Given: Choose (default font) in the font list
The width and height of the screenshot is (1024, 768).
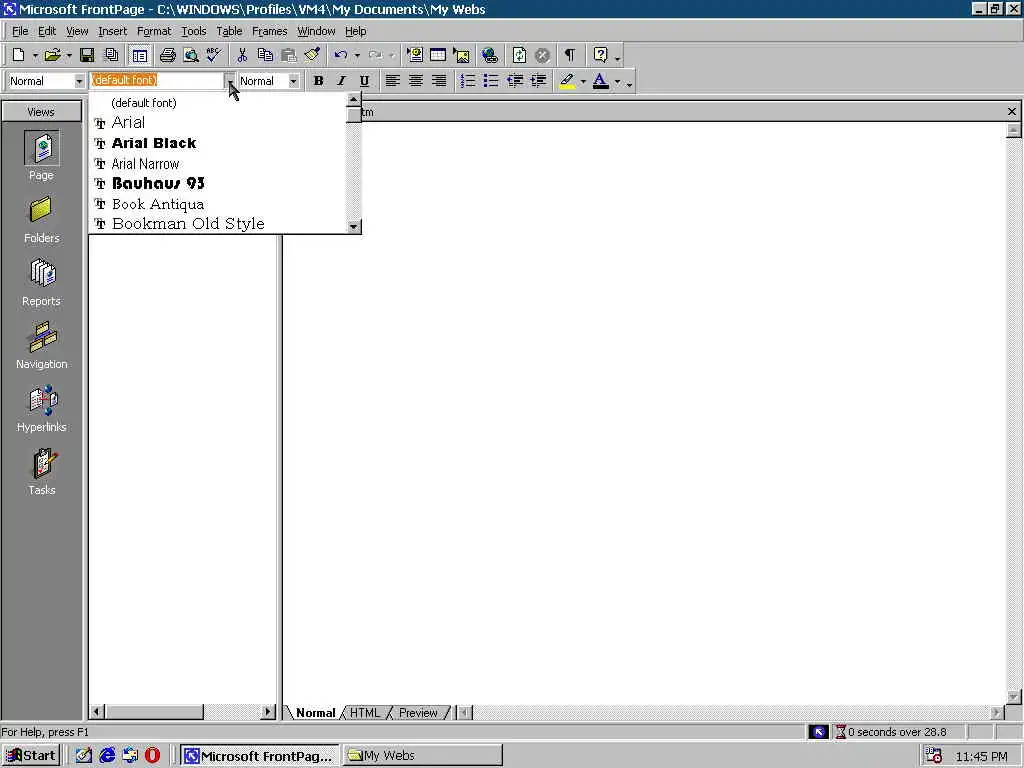Looking at the screenshot, I should (x=217, y=103).
